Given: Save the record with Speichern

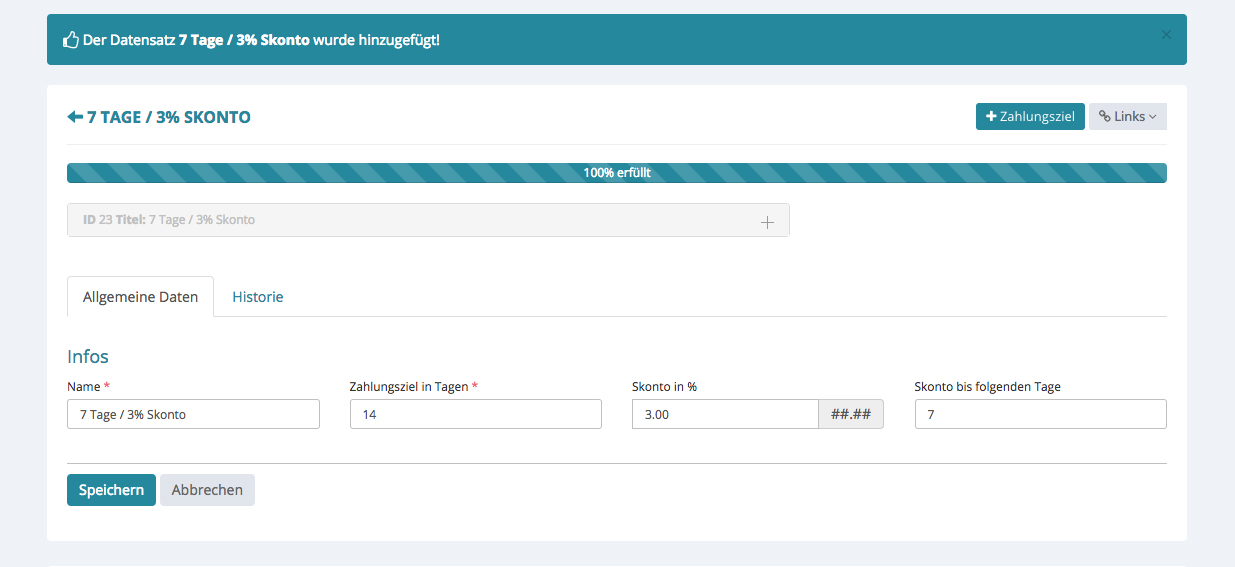Looking at the screenshot, I should (x=111, y=490).
